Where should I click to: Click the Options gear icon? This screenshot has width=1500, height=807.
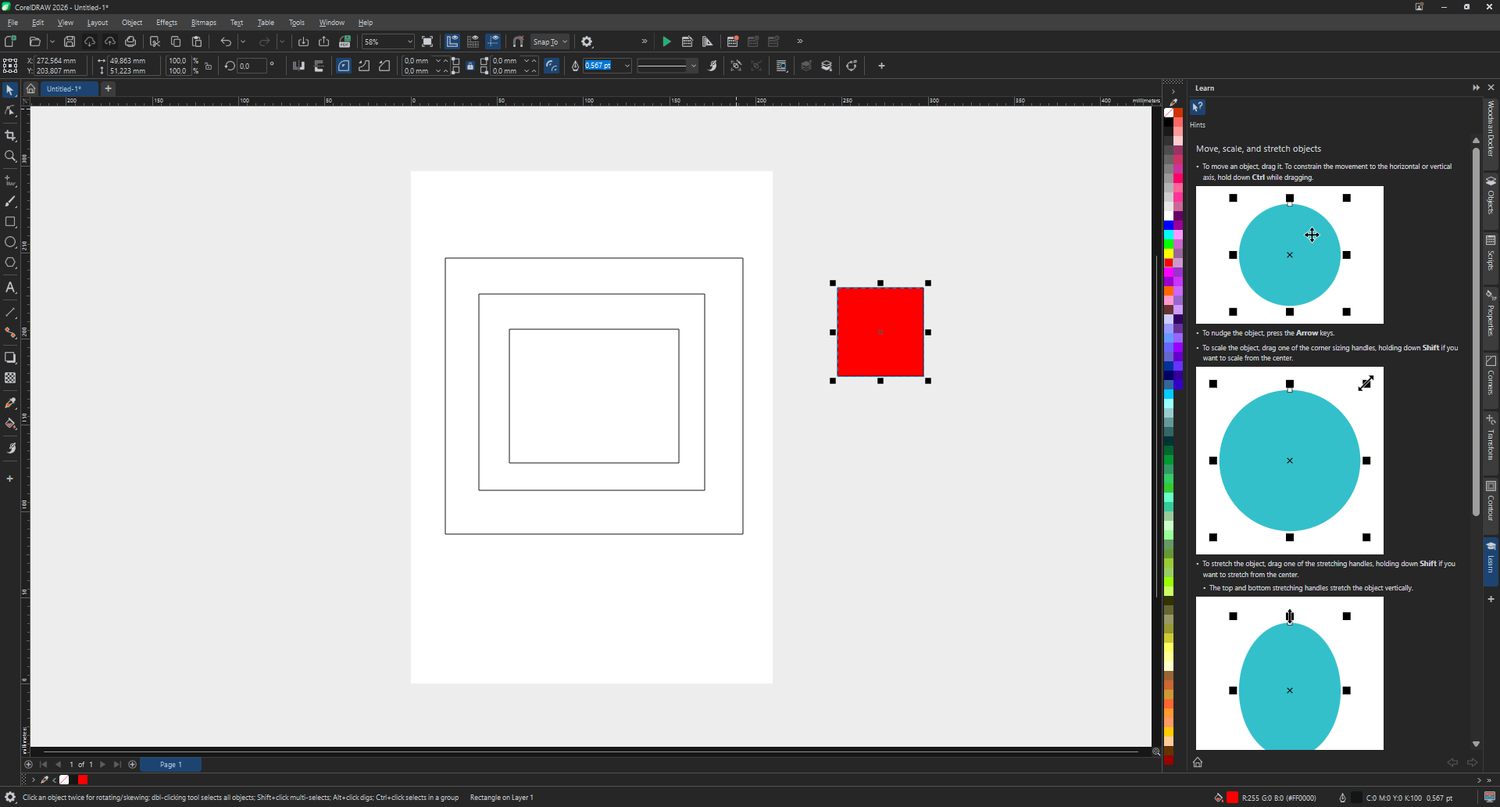587,42
